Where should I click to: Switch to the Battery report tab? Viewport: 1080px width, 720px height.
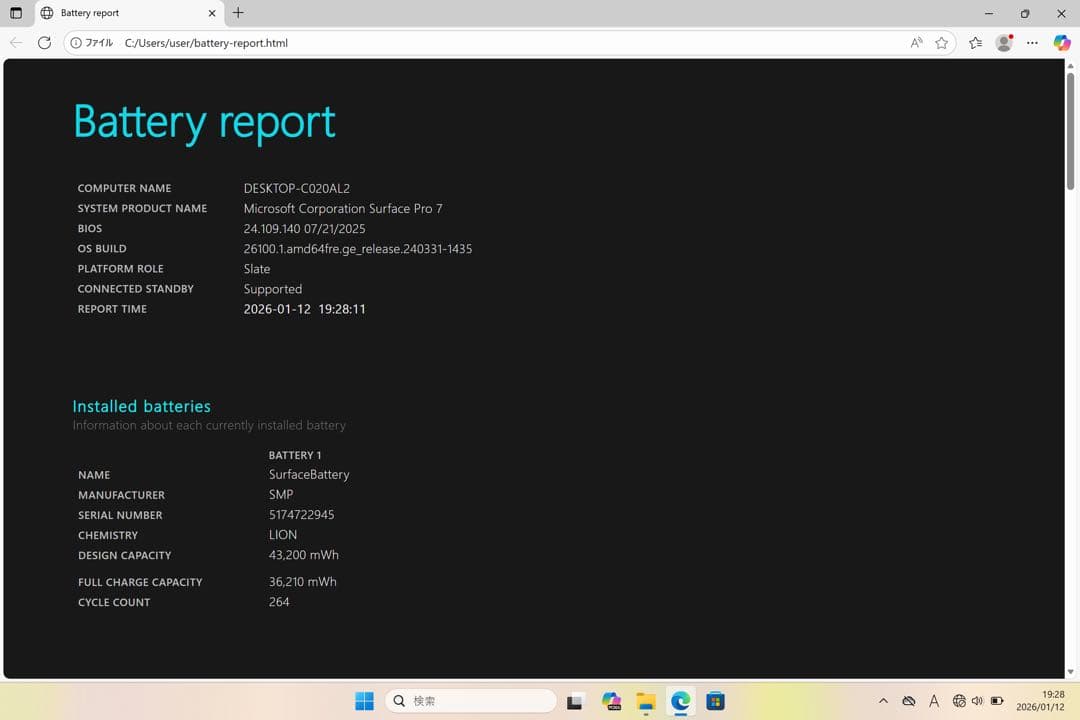[120, 13]
